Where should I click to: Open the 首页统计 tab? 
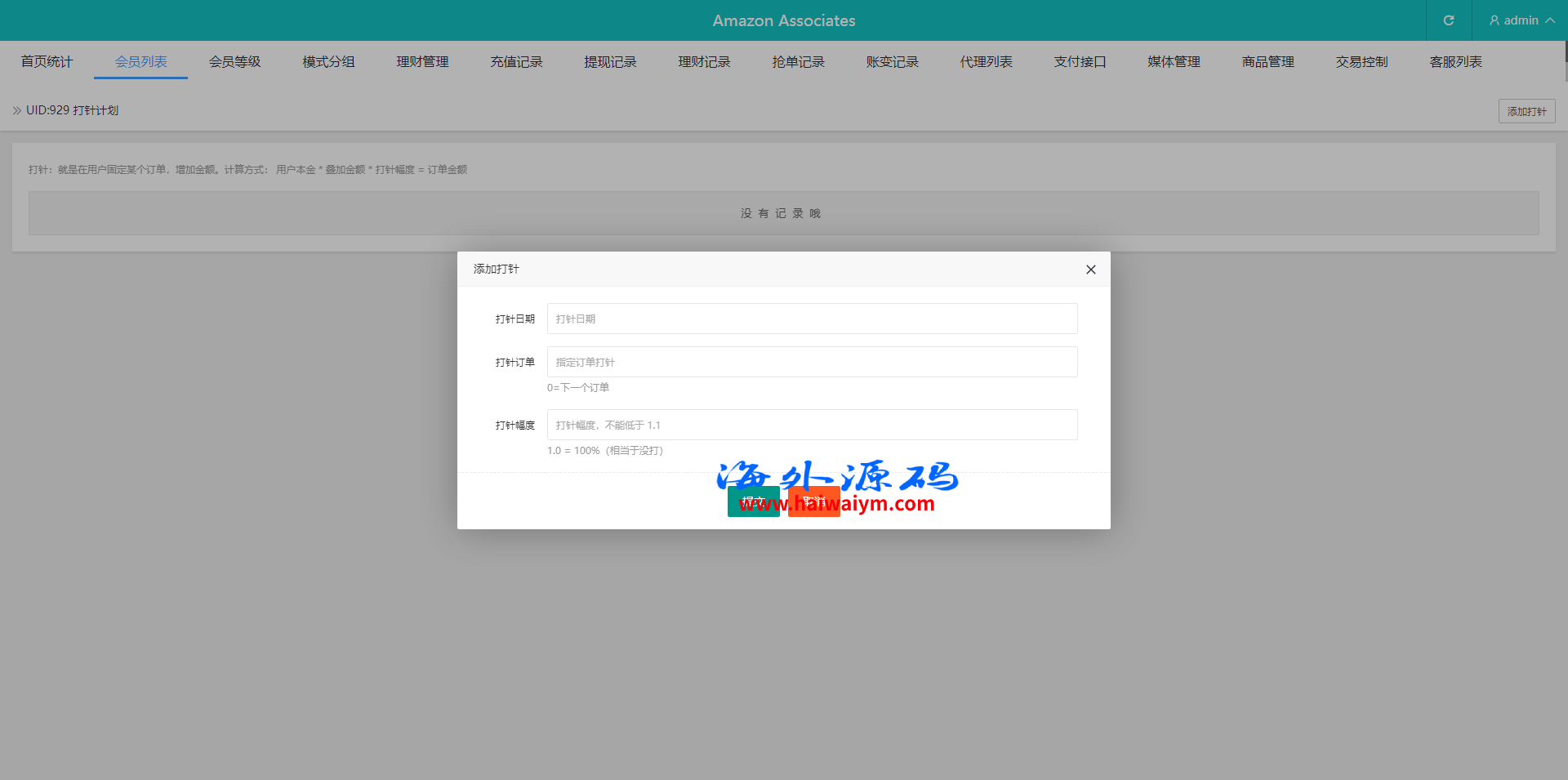(47, 62)
